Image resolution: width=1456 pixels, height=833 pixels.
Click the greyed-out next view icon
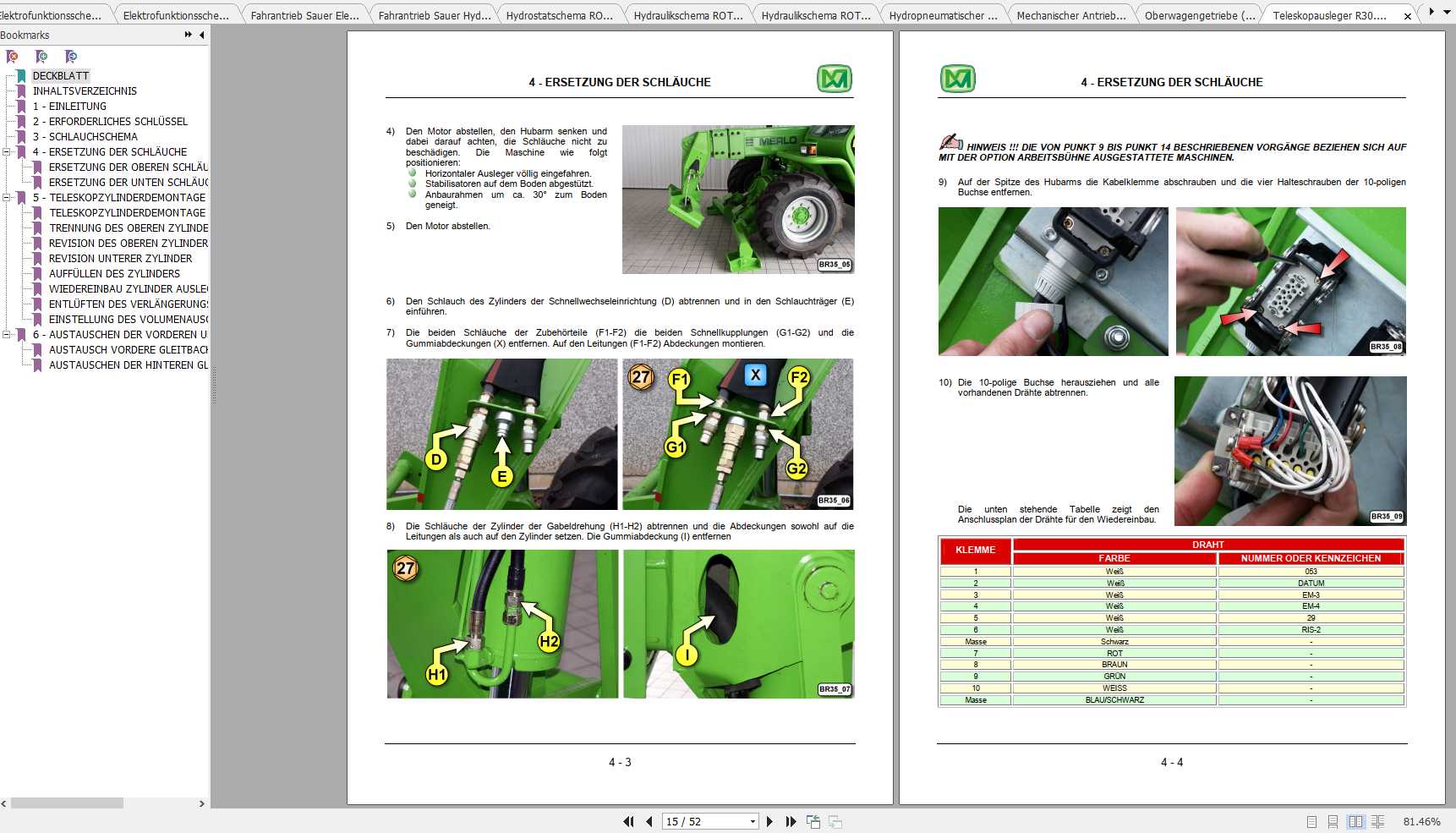coord(835,821)
